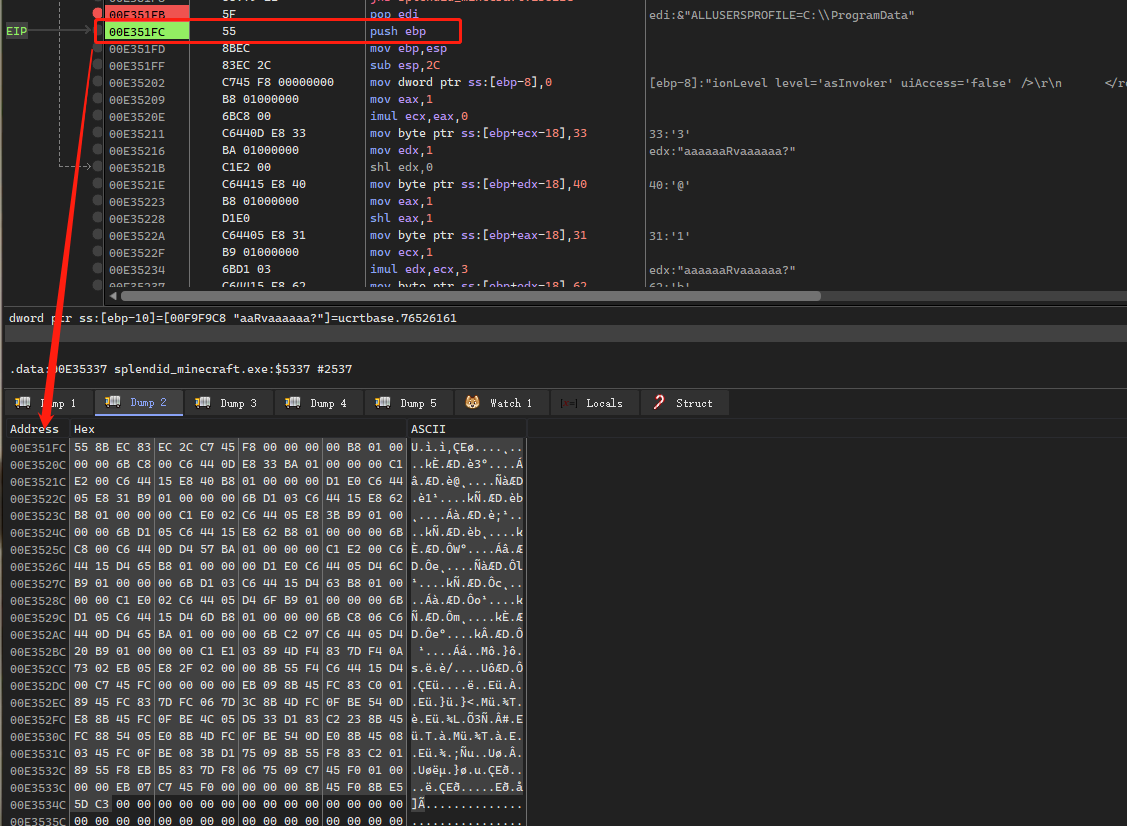1127x826 pixels.
Task: Select the 'imul ecx,eax,0' instruction
Action: pos(419,116)
